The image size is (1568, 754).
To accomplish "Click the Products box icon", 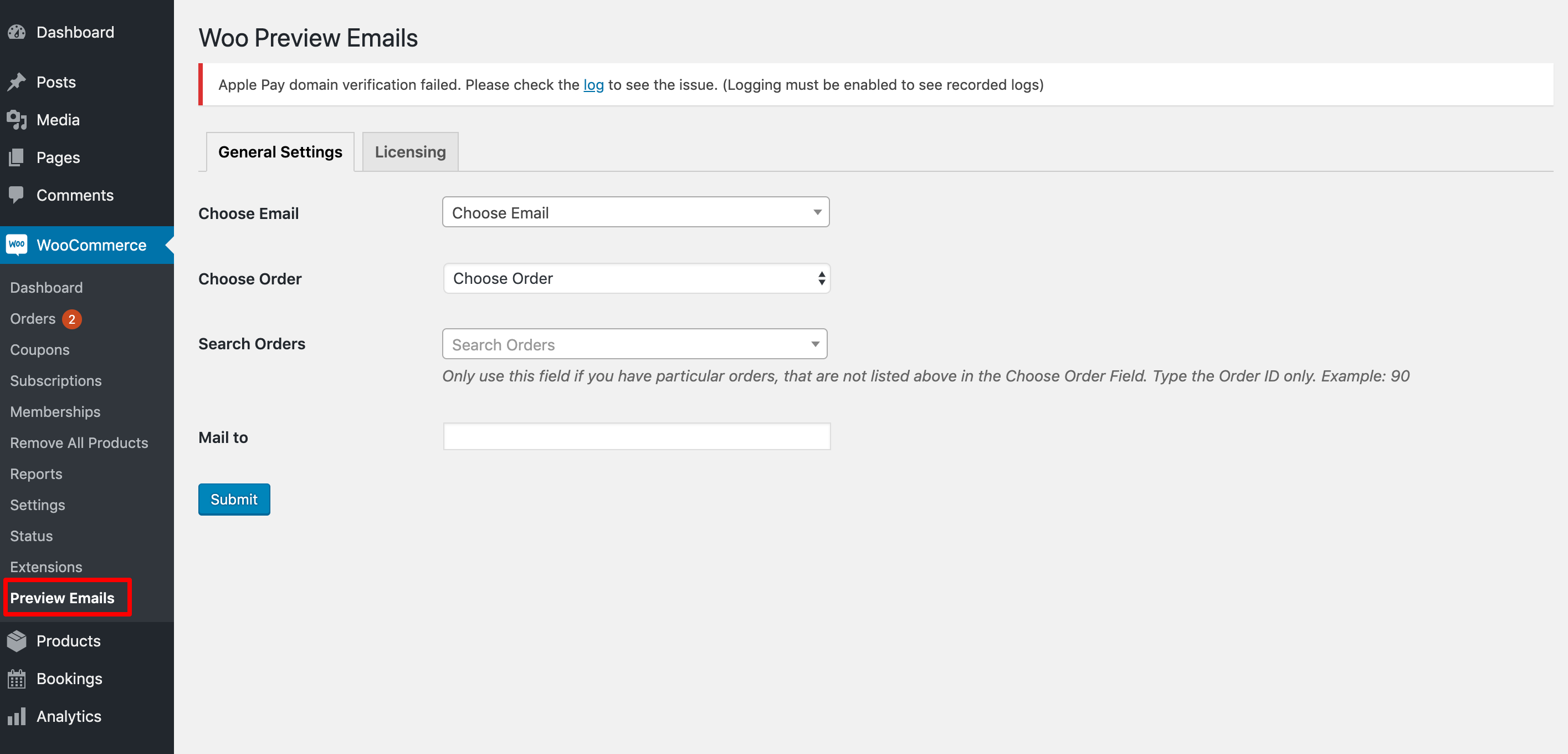I will pyautogui.click(x=17, y=641).
